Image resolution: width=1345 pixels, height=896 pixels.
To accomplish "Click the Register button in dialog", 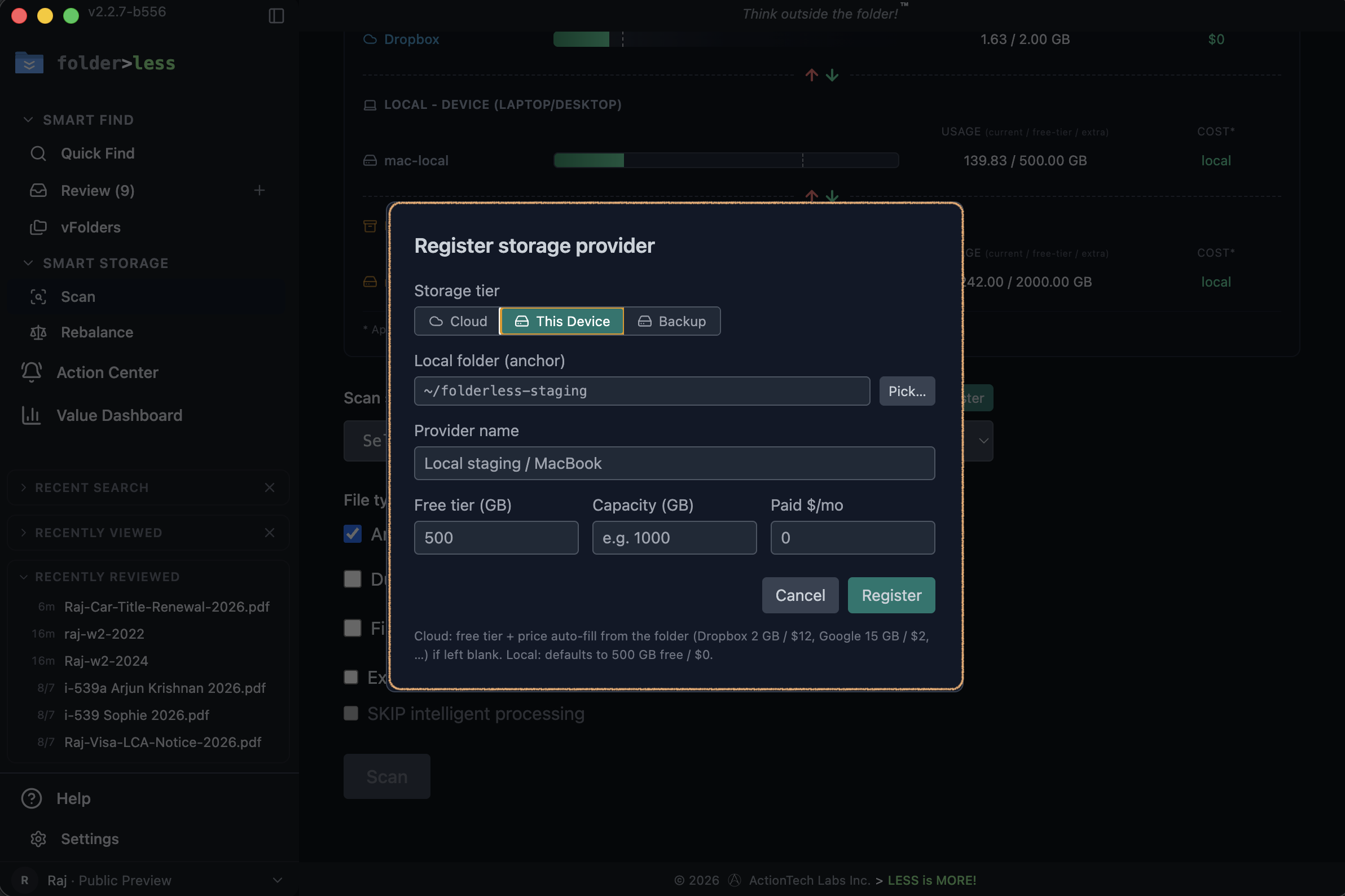I will point(891,595).
